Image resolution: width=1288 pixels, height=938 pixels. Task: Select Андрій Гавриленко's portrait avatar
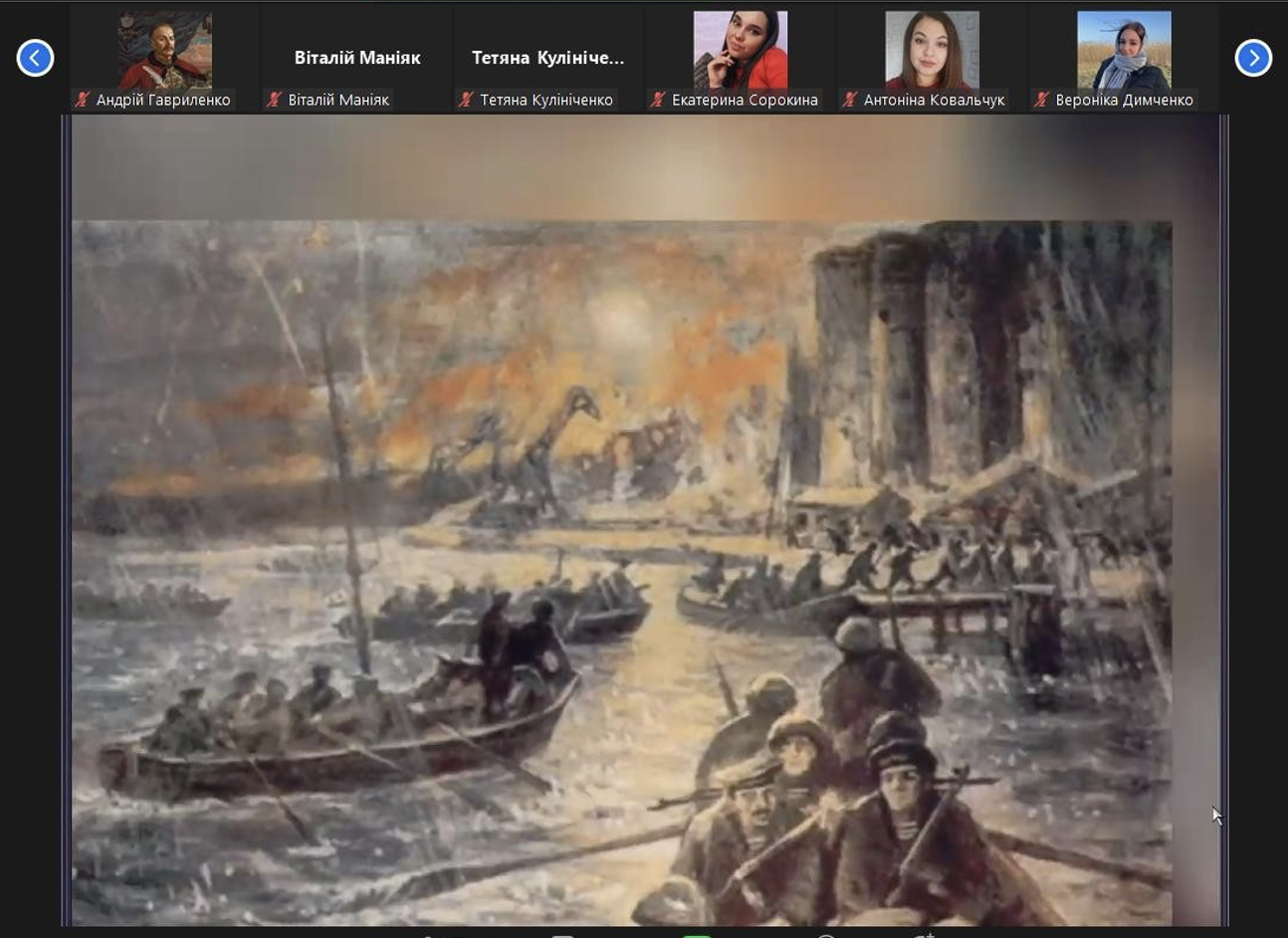click(x=164, y=50)
